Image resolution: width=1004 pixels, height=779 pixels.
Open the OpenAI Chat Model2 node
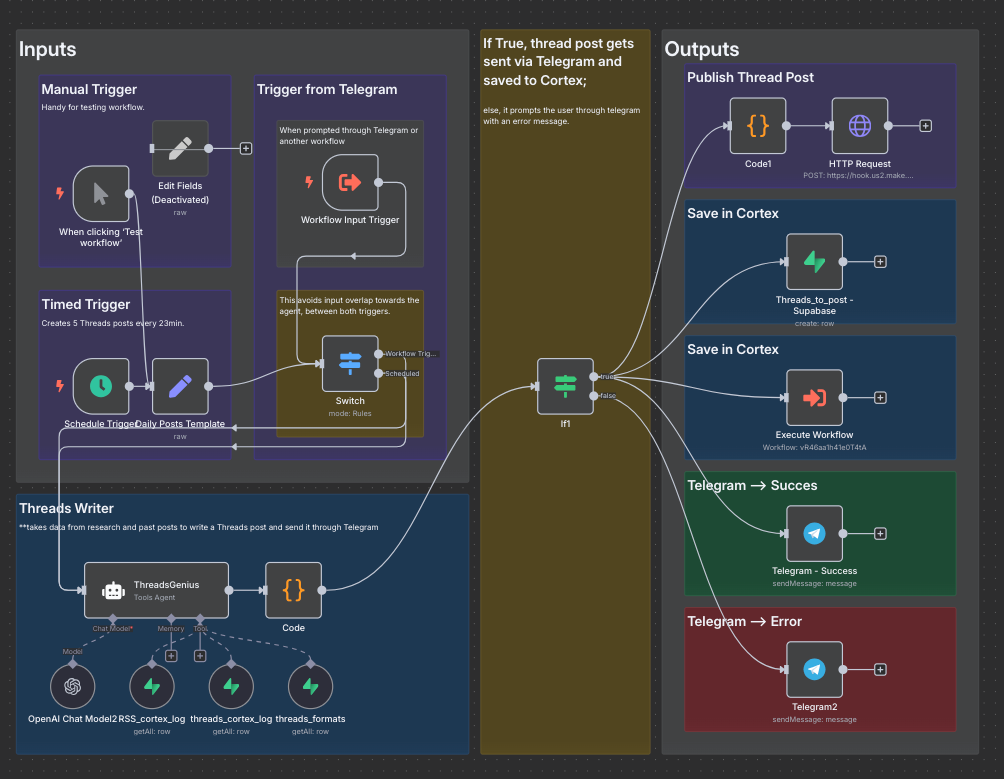[x=72, y=686]
